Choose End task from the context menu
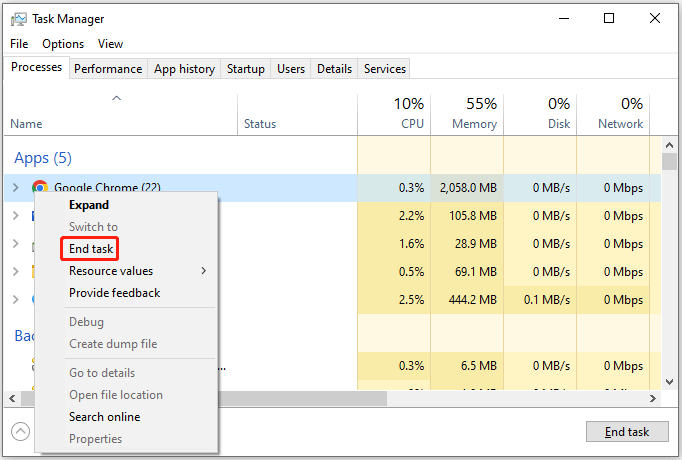This screenshot has height=460, width=682. pos(93,249)
